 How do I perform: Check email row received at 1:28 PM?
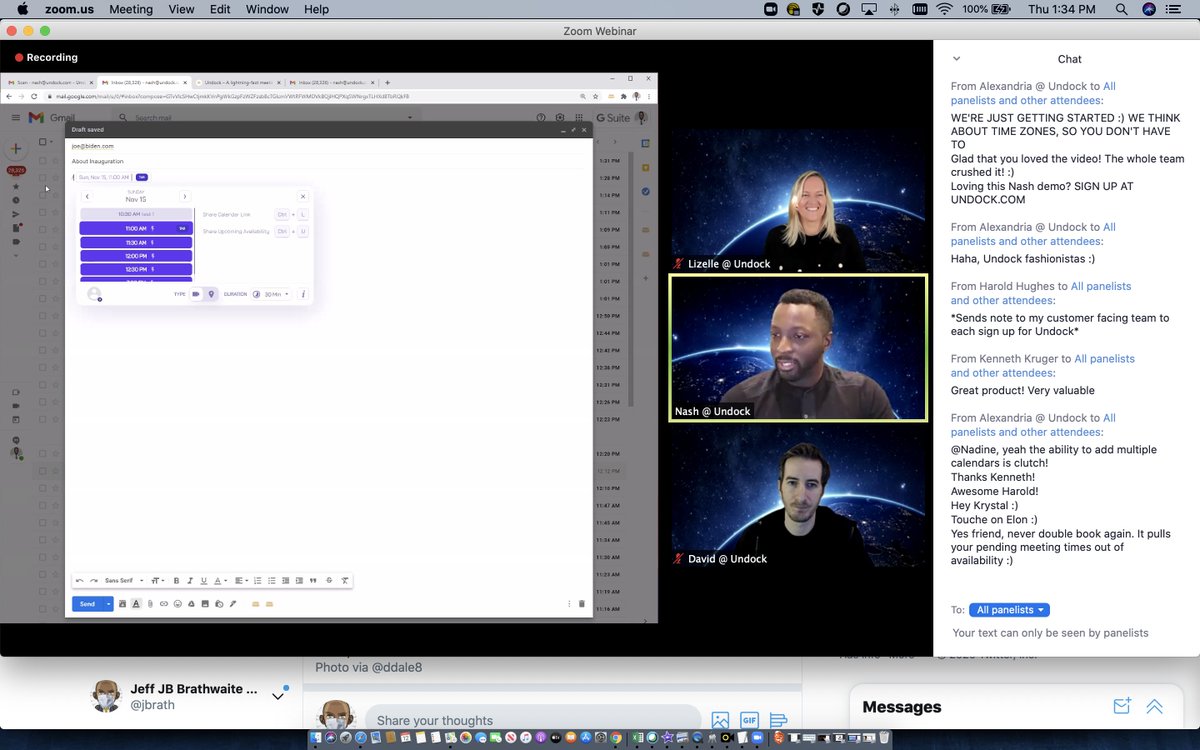43,178
